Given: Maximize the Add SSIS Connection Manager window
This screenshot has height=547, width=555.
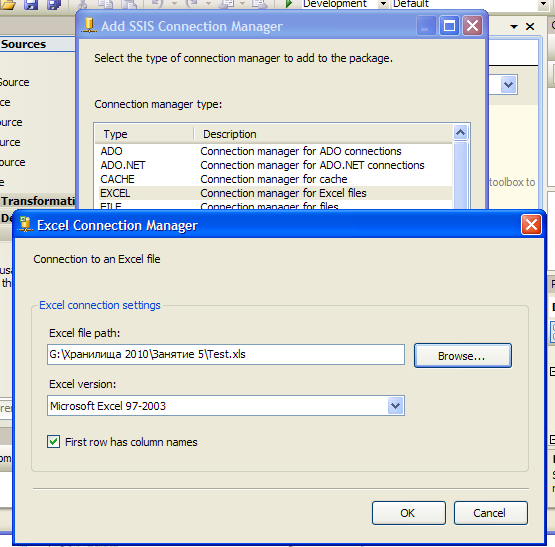Looking at the screenshot, I should tap(449, 26).
